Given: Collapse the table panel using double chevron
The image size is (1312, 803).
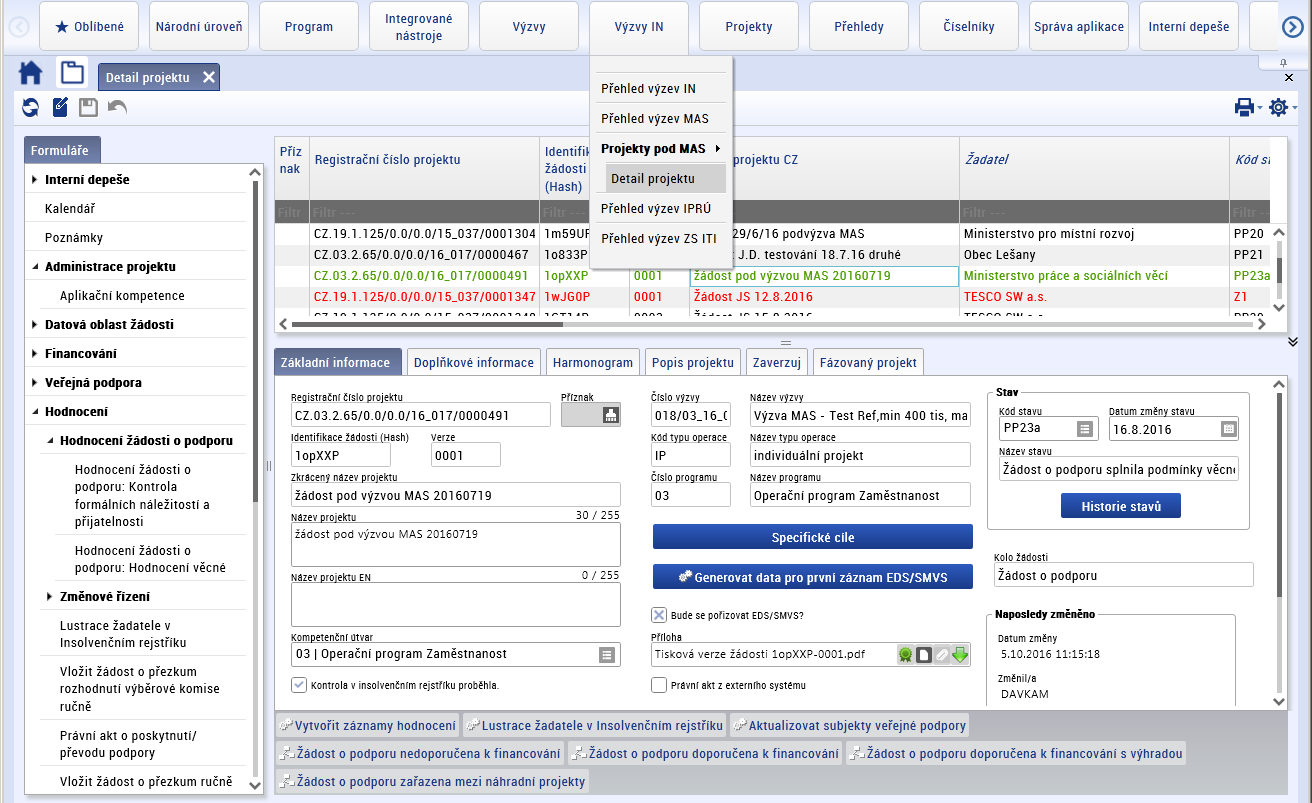Looking at the screenshot, I should [1293, 341].
